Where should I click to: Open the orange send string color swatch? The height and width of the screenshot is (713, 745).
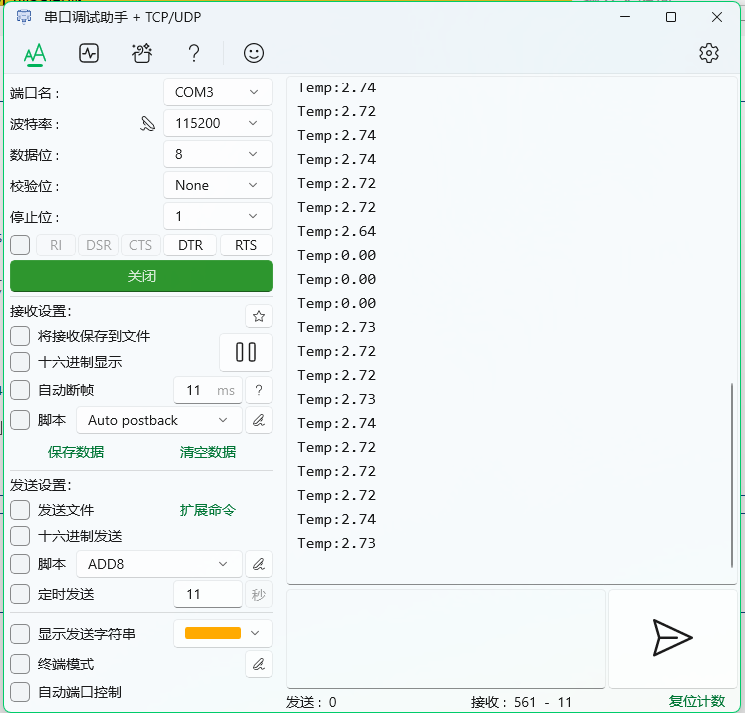point(222,633)
